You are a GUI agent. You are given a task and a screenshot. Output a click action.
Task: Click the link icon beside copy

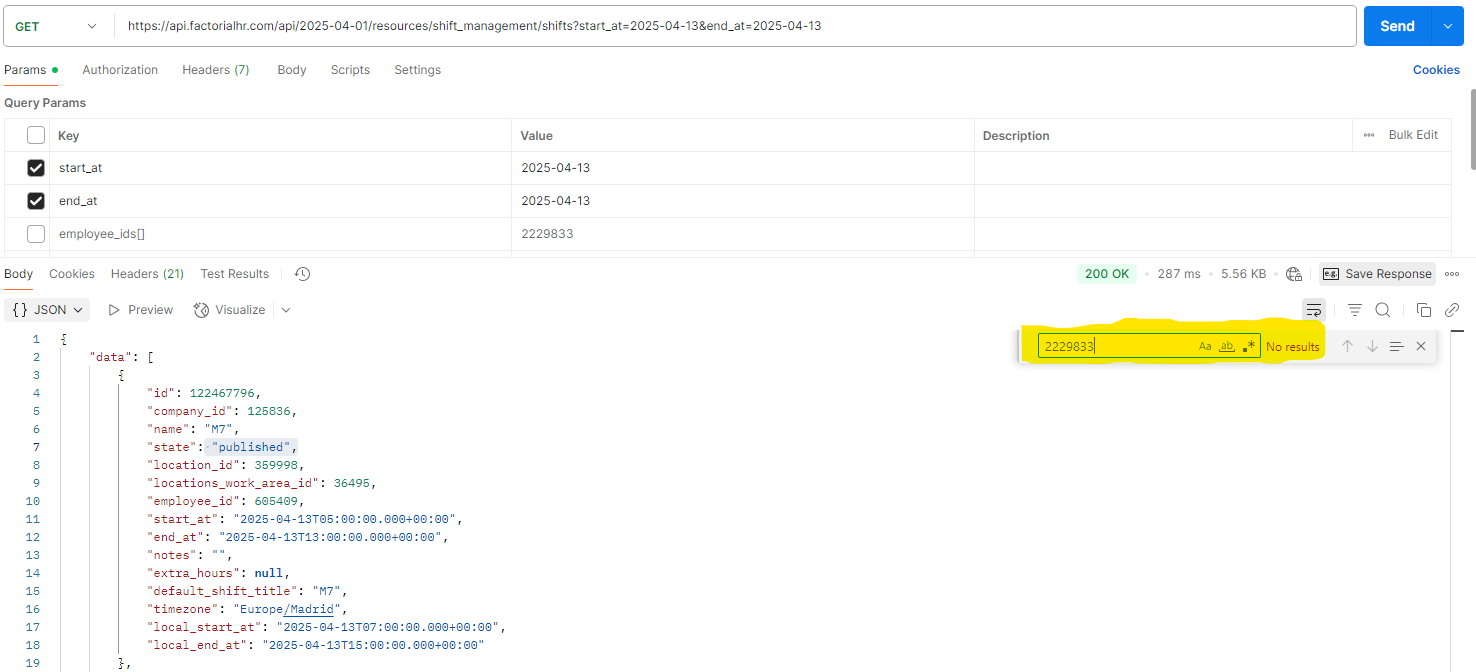[1452, 310]
